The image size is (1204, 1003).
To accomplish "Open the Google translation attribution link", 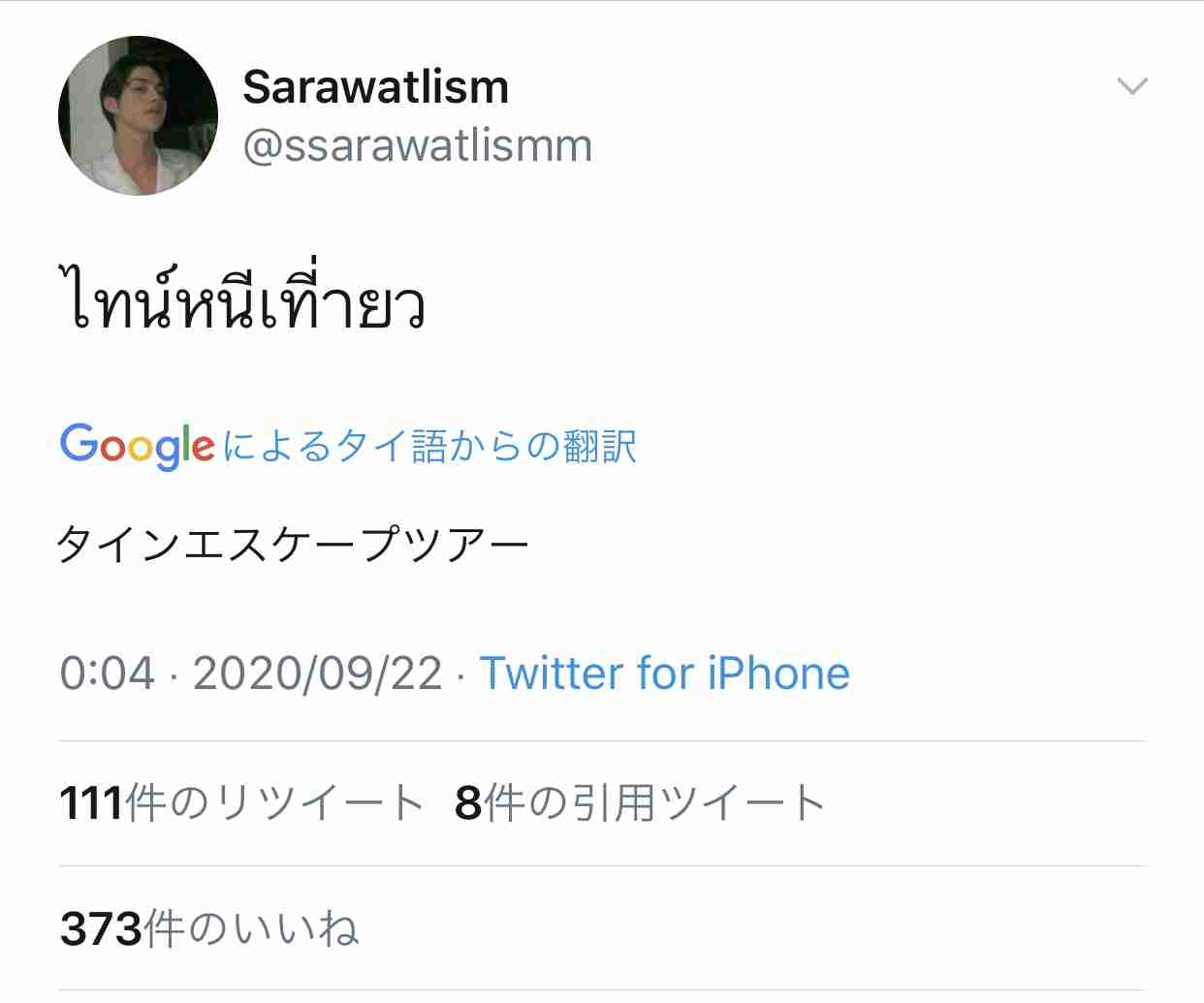I will click(x=349, y=446).
